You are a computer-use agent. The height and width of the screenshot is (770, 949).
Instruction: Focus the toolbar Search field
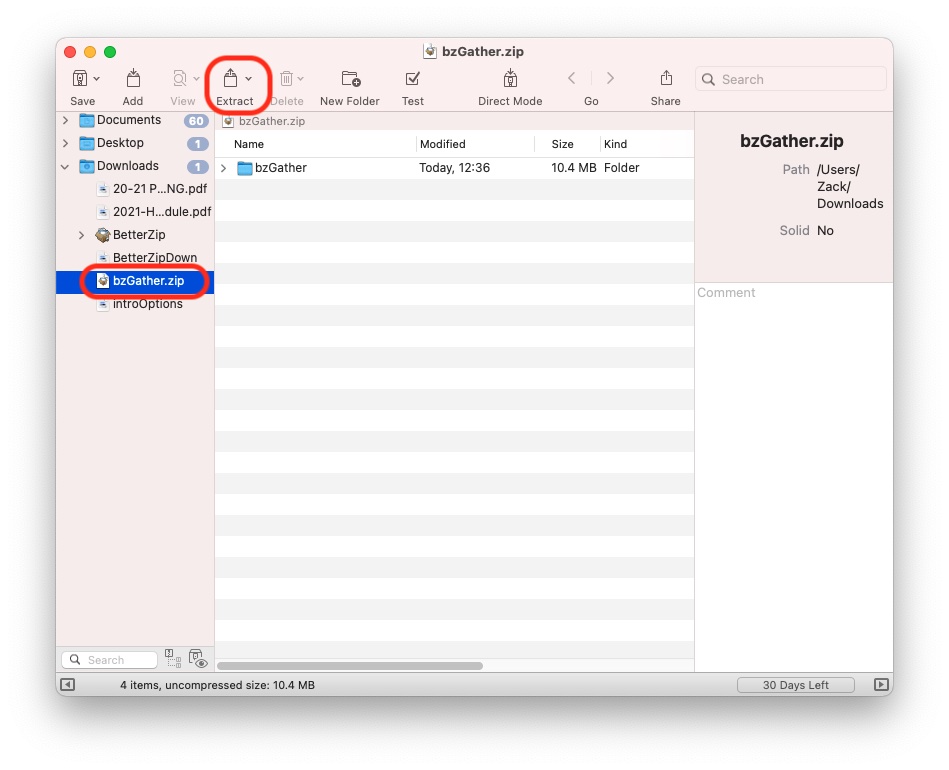[790, 79]
